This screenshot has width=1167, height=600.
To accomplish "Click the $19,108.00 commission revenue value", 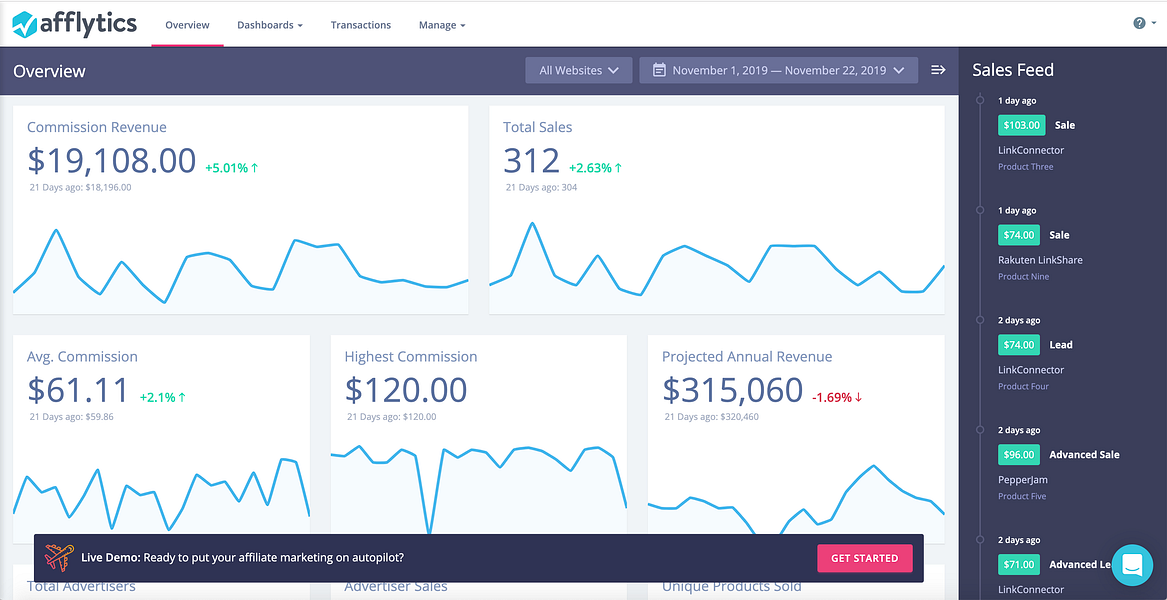I will [x=112, y=161].
